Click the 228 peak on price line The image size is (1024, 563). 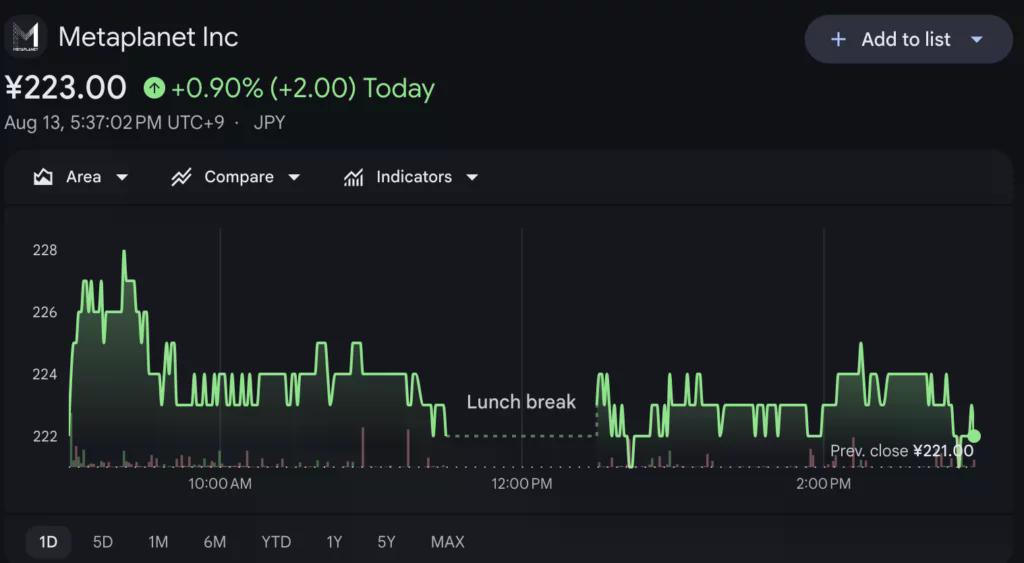tap(123, 251)
